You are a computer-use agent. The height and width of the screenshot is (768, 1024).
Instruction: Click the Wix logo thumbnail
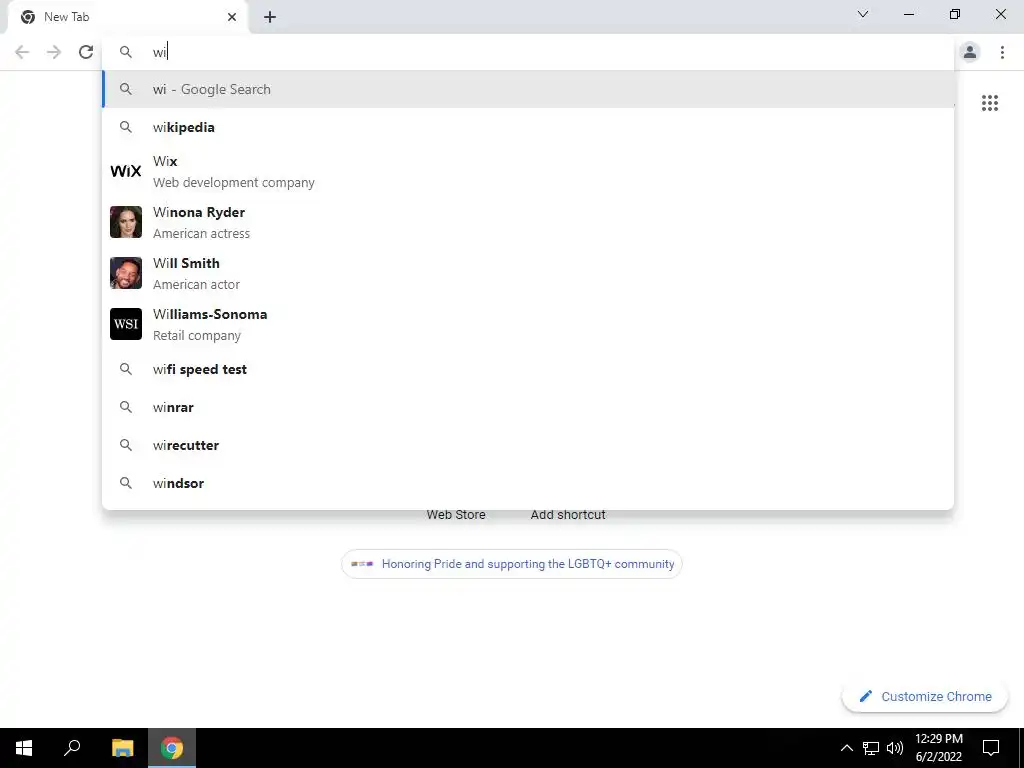click(125, 171)
